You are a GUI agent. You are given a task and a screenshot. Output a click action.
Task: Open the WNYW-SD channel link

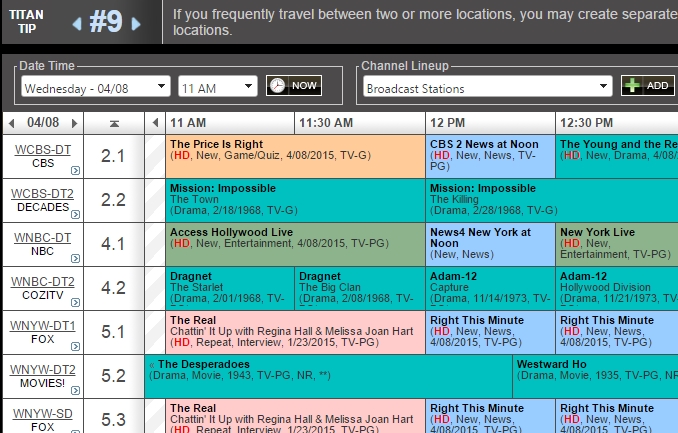pos(42,414)
